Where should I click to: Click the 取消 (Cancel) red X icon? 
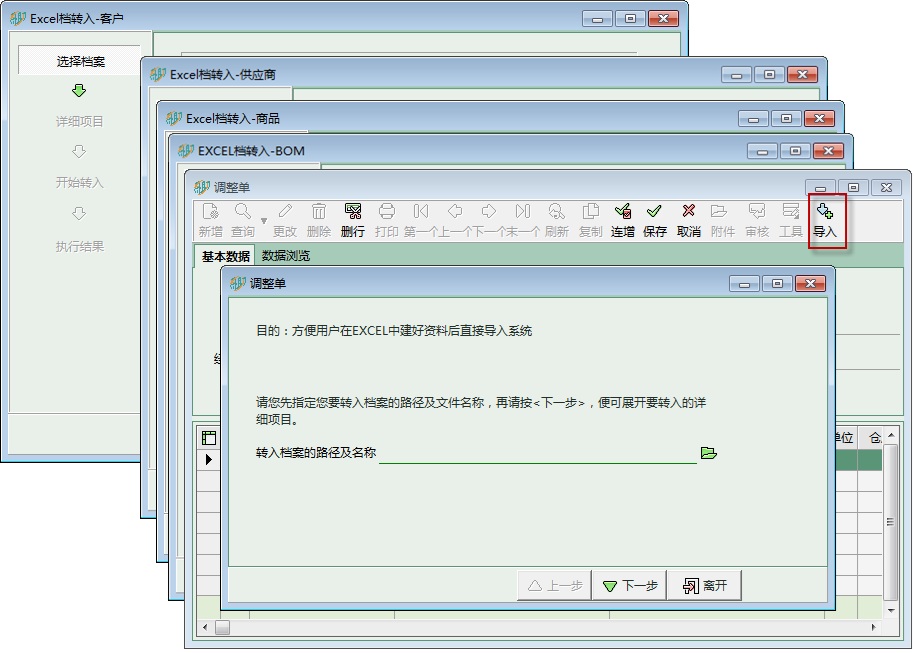[688, 220]
